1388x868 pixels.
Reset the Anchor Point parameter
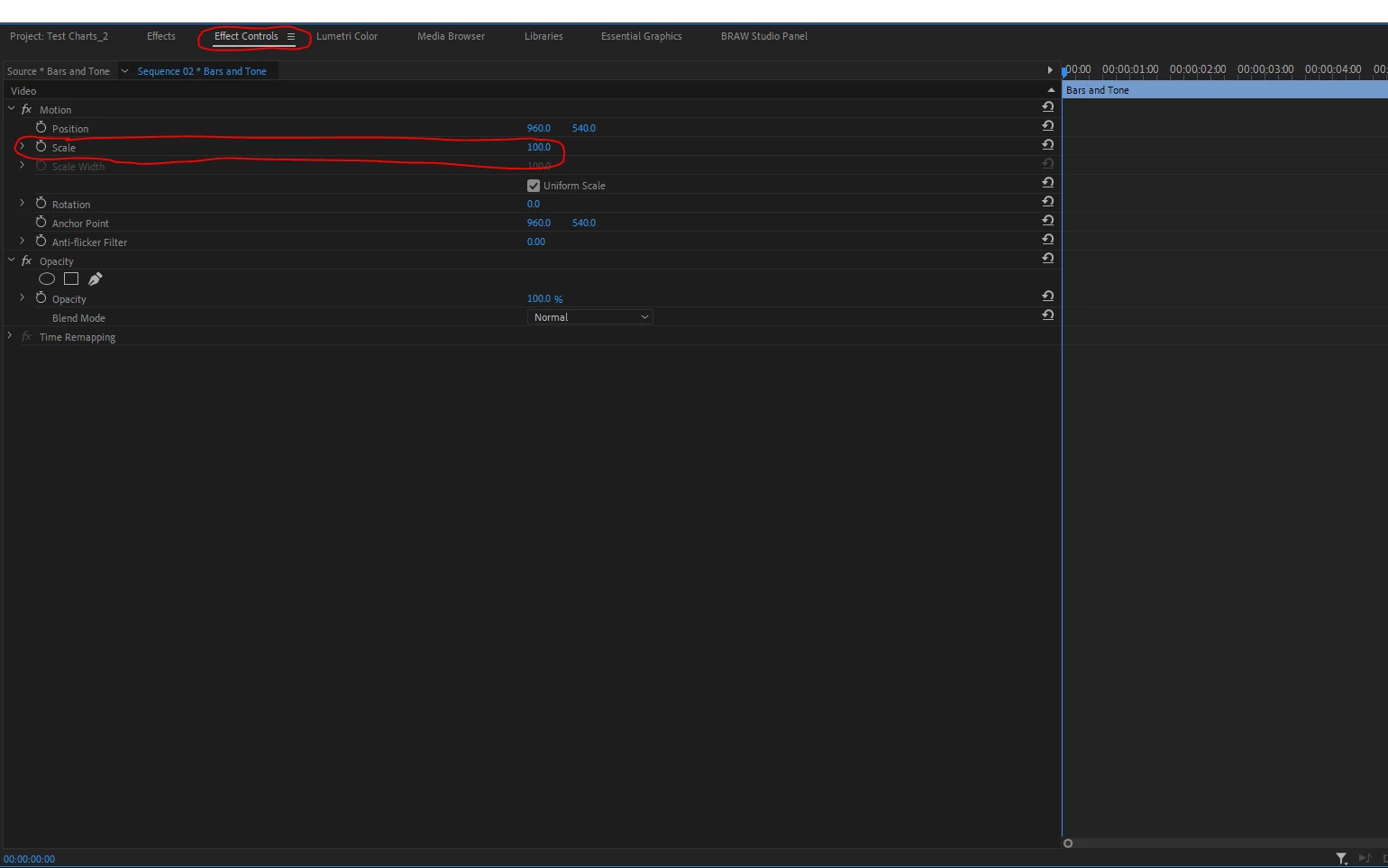[x=1047, y=220]
